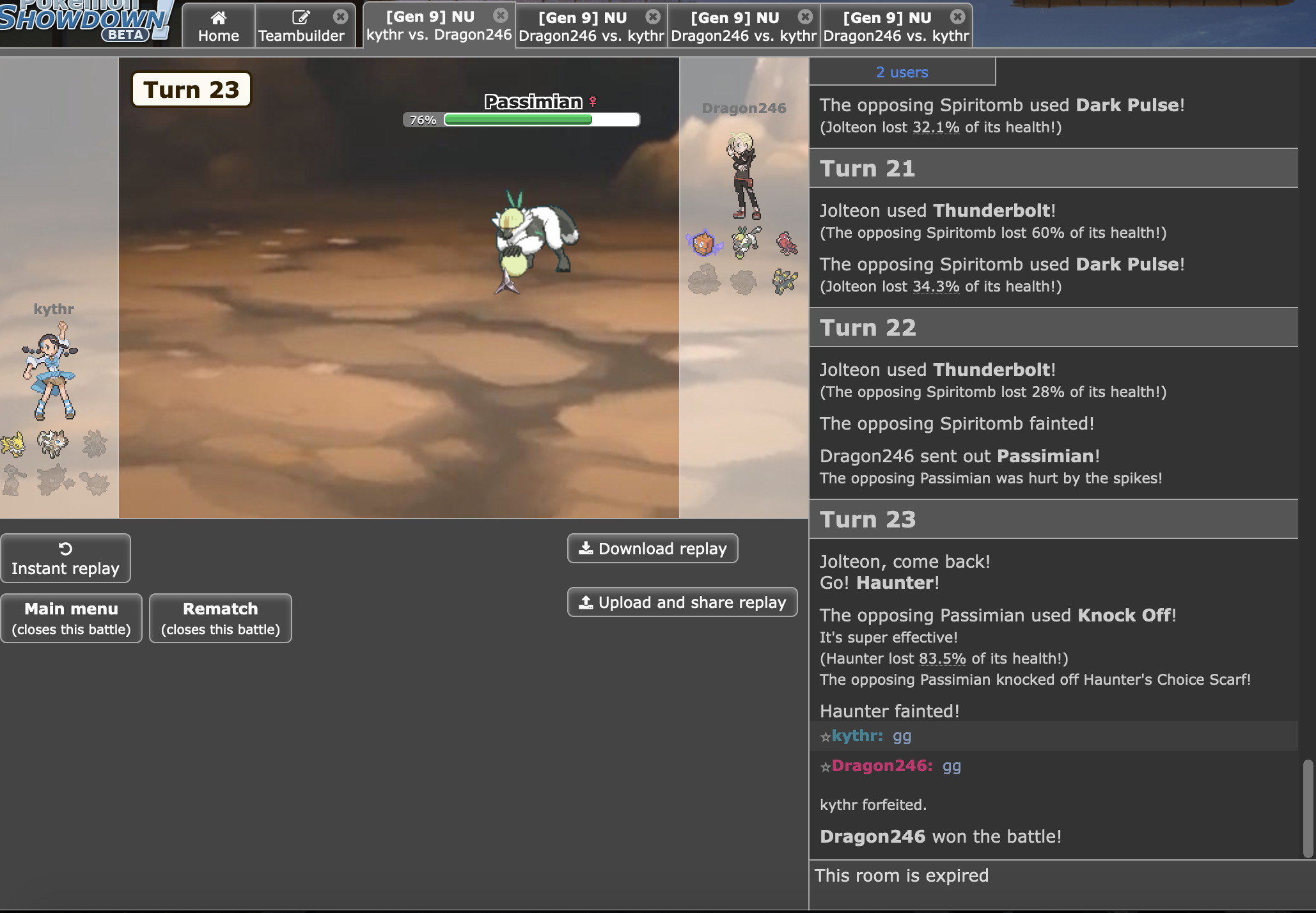Image resolution: width=1316 pixels, height=913 pixels.
Task: Click Main menu to close this battle
Action: 71,618
